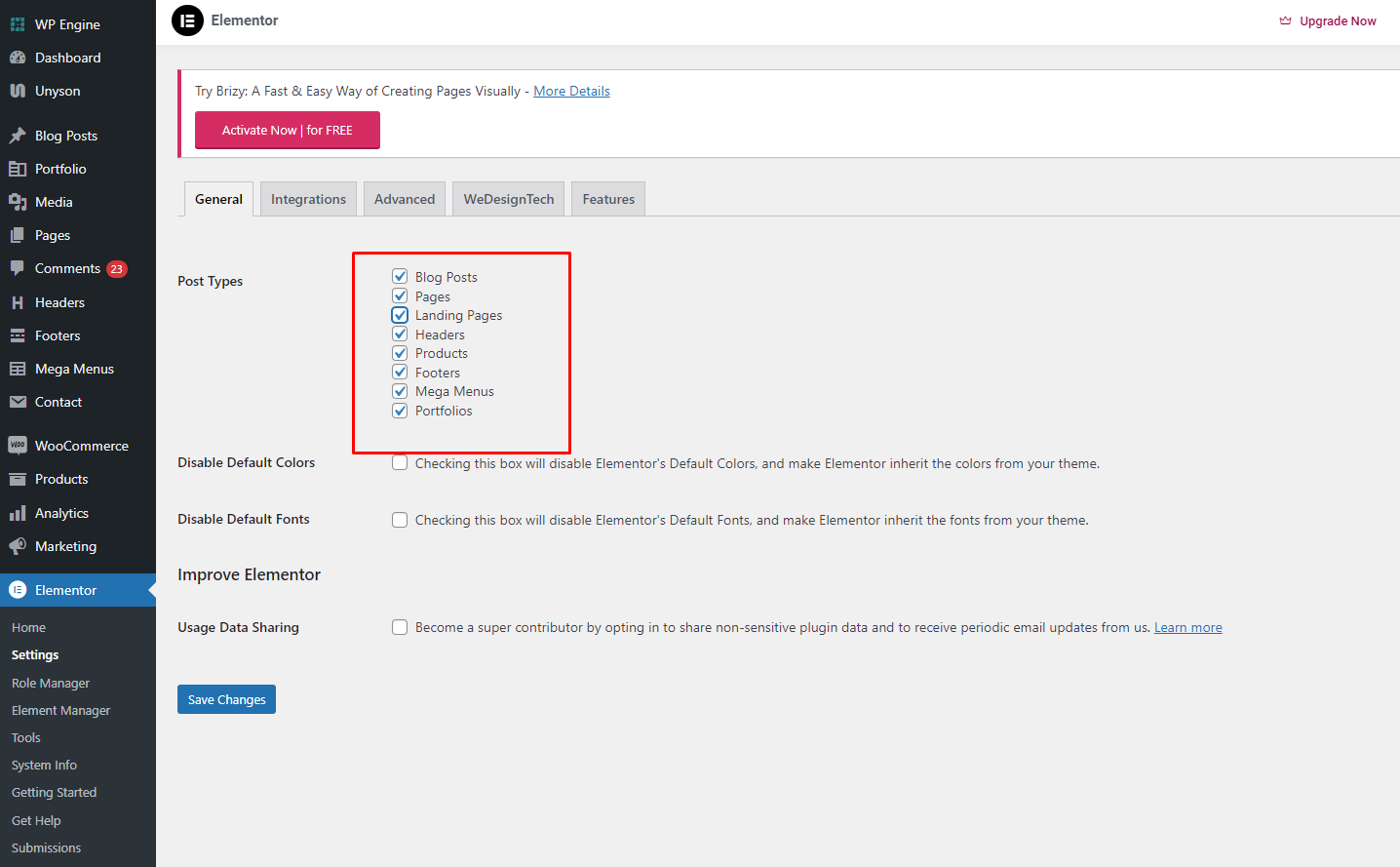Viewport: 1400px width, 867px height.
Task: Click the WooCommerce logo icon
Action: tap(18, 446)
